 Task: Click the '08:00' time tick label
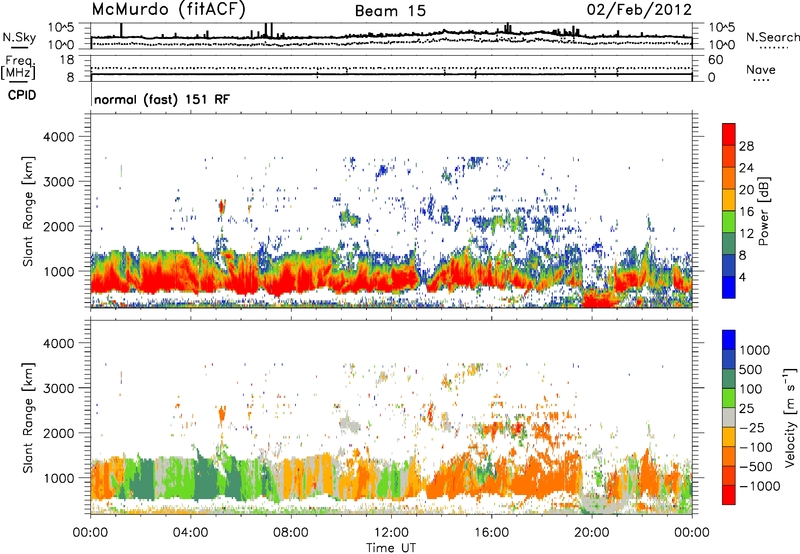point(290,533)
